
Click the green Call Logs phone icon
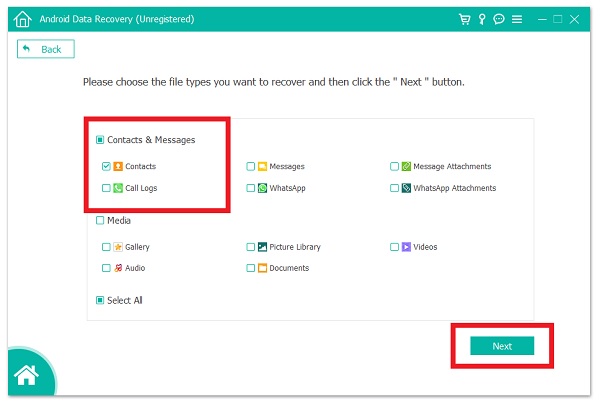pos(118,188)
